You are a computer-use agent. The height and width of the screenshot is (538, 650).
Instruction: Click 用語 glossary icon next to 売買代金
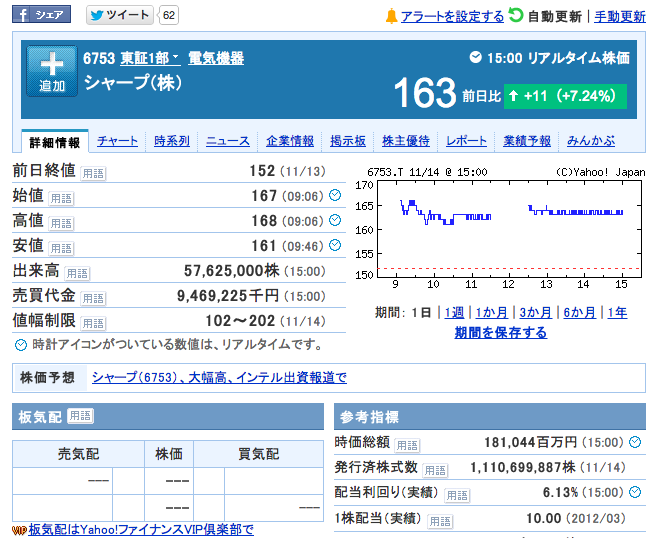[93, 298]
